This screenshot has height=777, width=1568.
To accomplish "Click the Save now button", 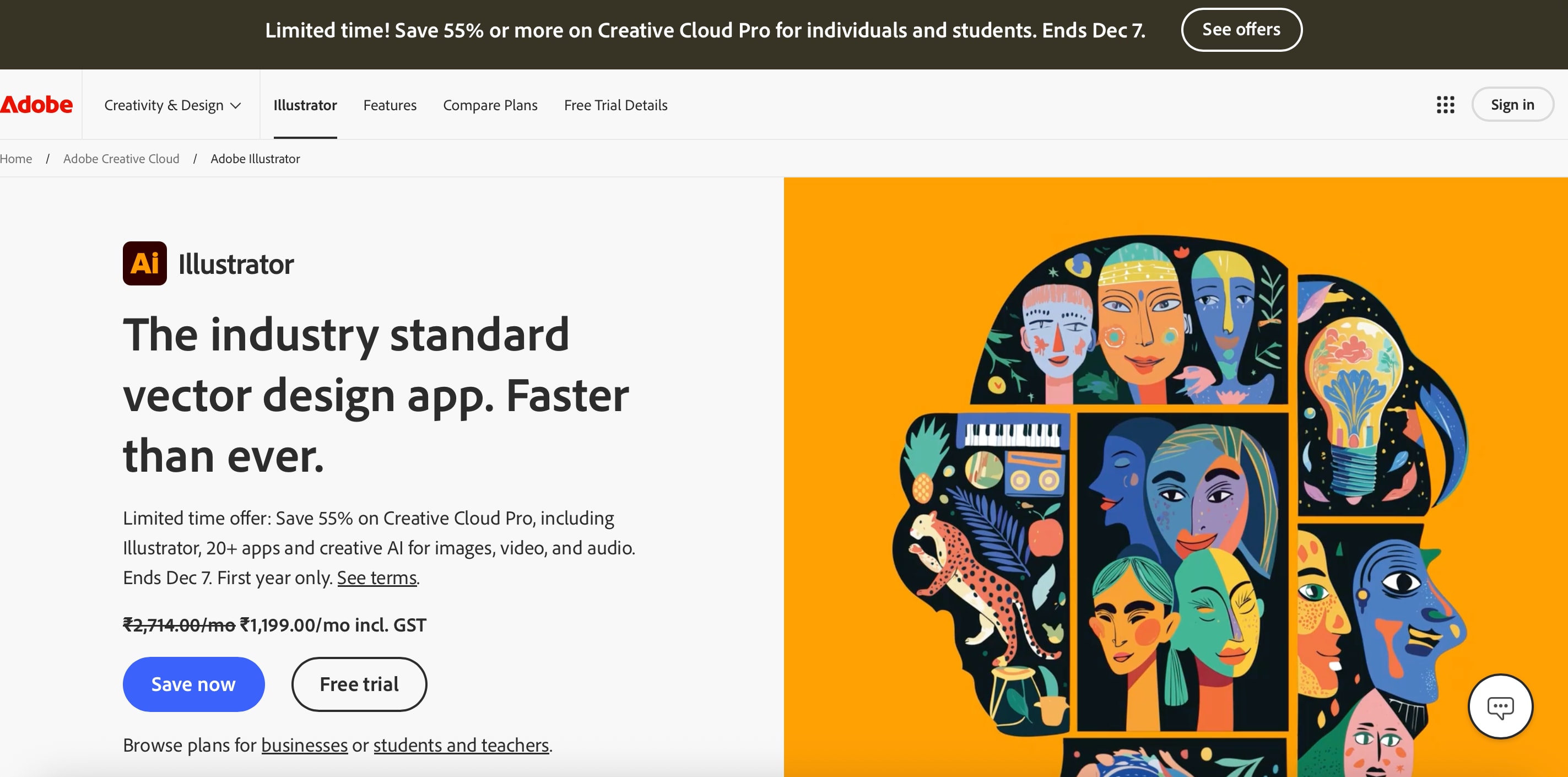I will pos(193,684).
